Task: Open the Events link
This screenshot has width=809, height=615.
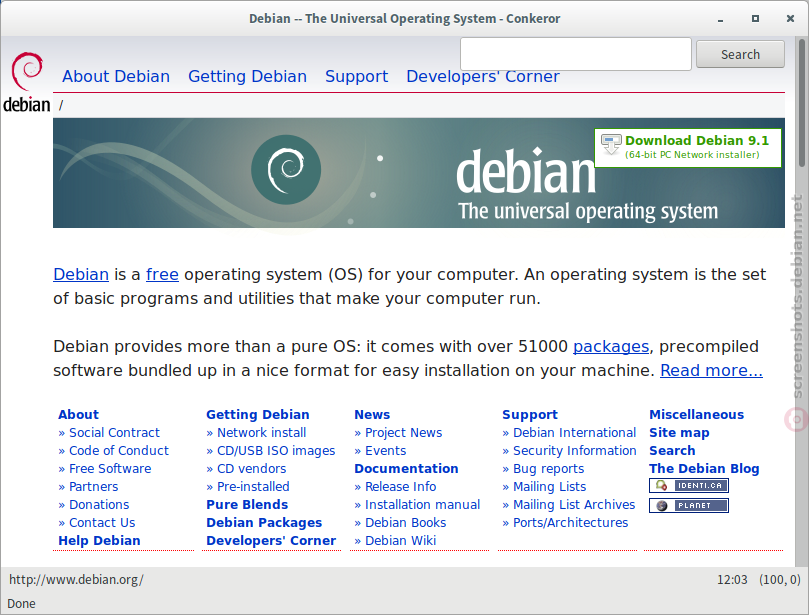Action: 385,451
